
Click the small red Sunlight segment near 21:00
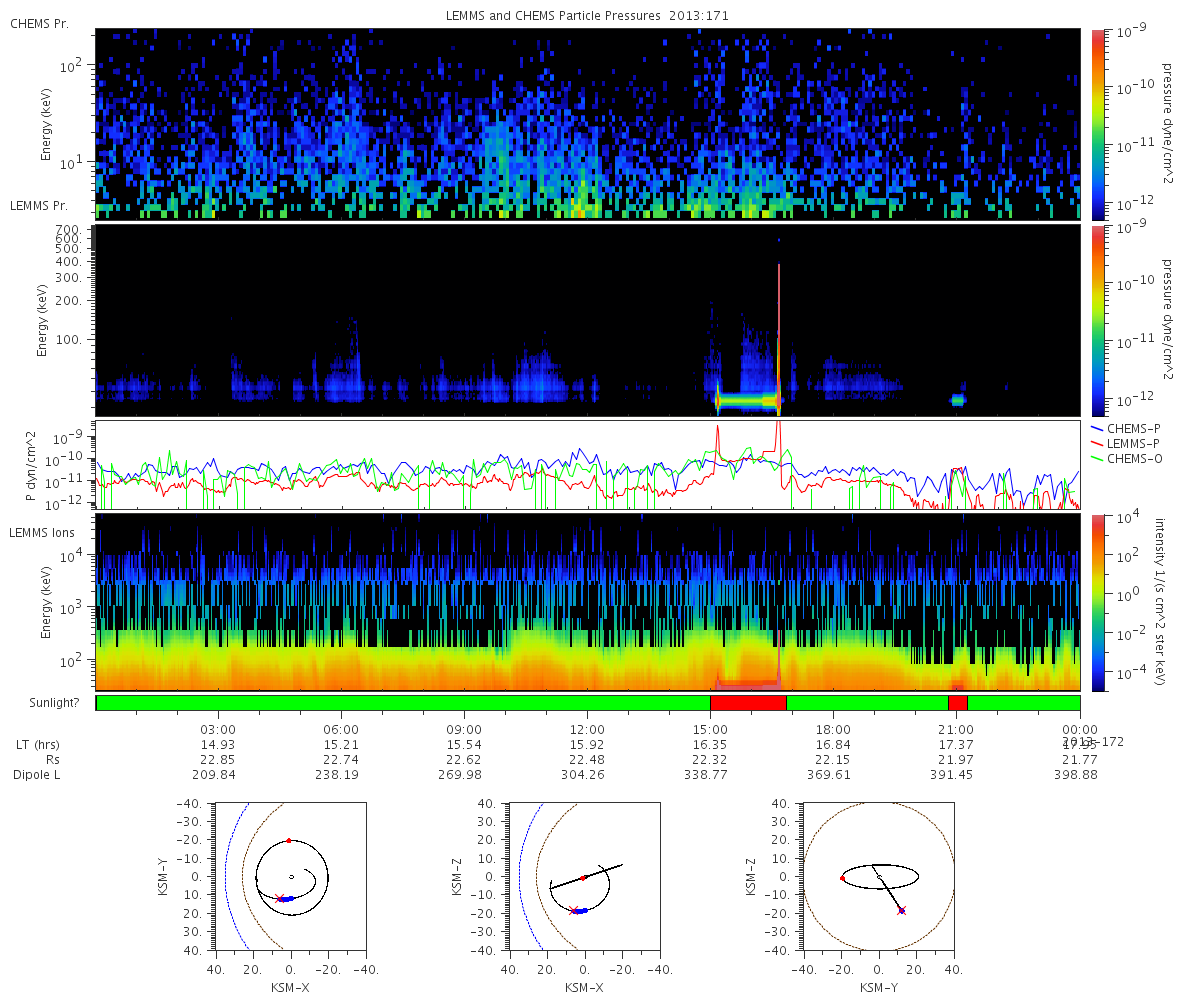click(957, 703)
